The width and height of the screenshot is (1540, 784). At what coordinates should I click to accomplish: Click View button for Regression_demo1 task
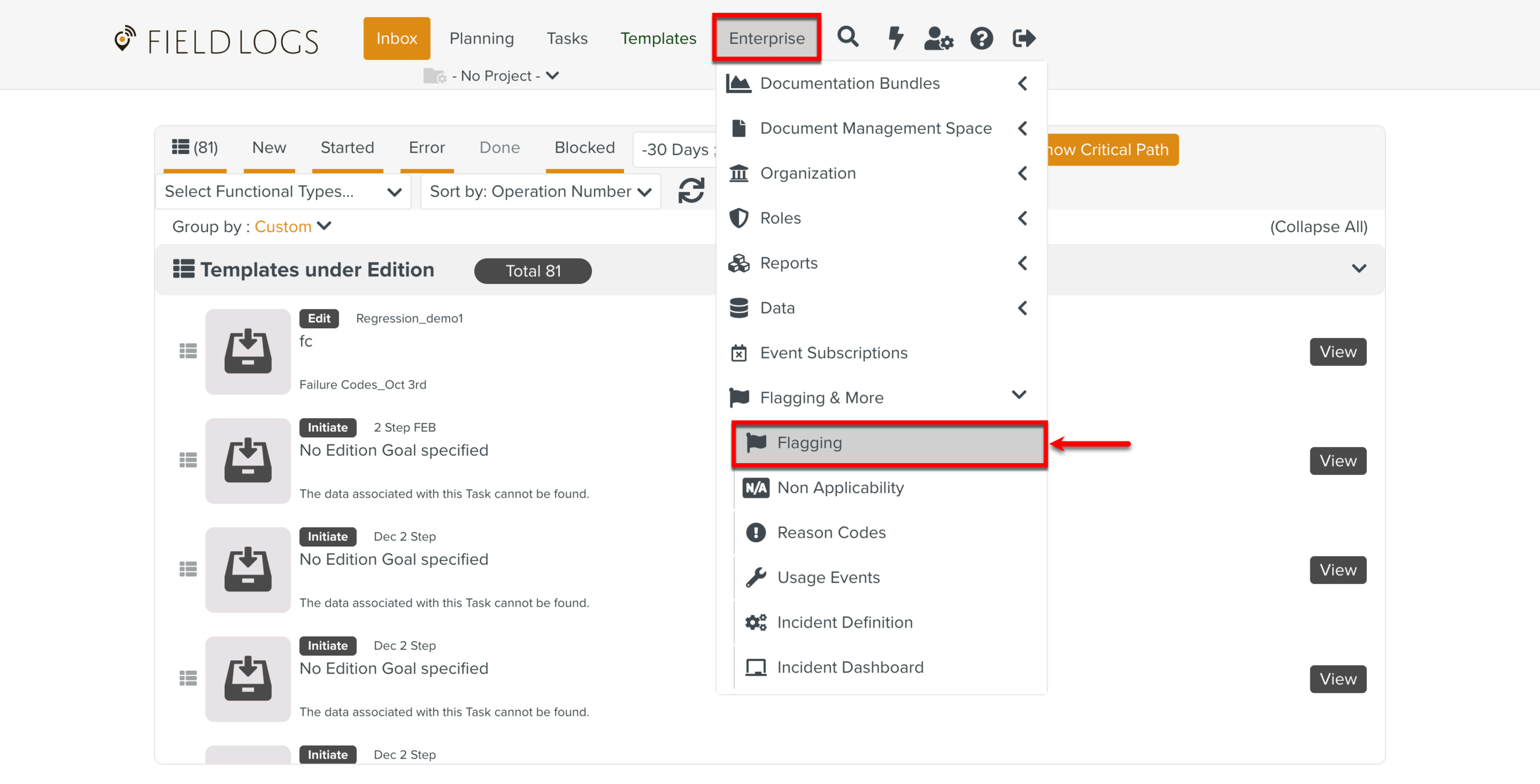pyautogui.click(x=1337, y=352)
